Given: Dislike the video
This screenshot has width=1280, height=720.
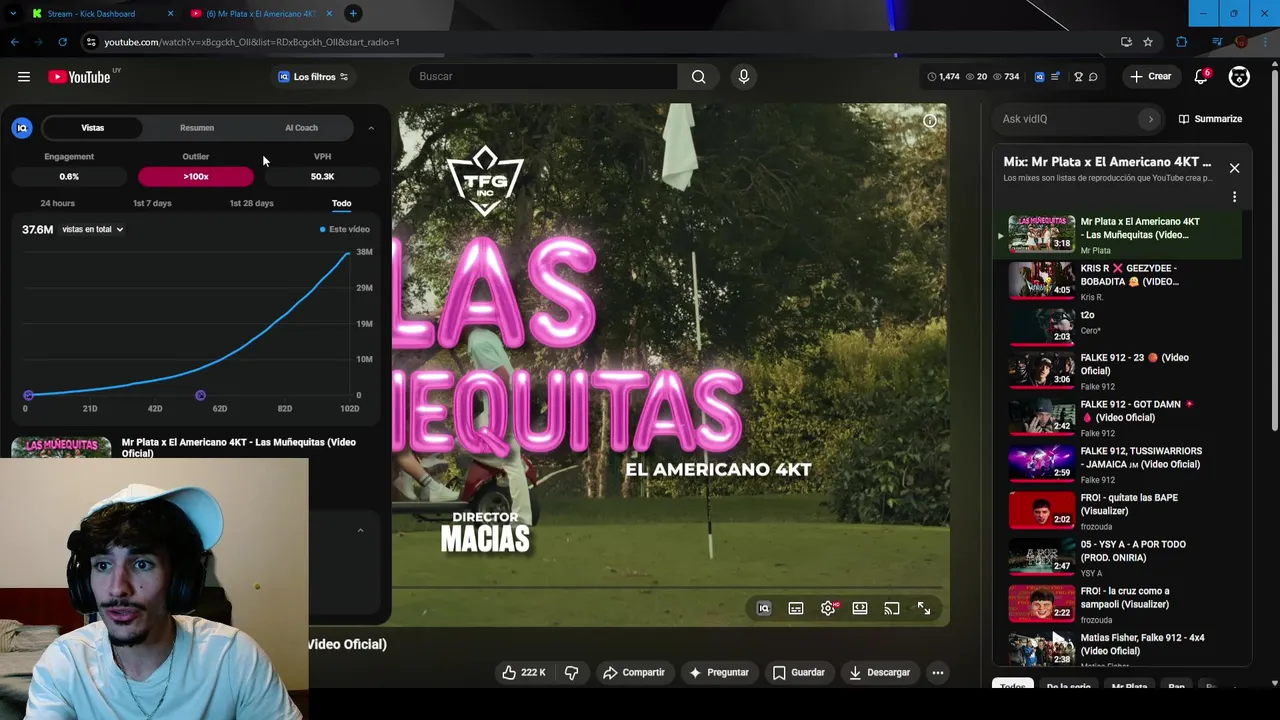Looking at the screenshot, I should (x=571, y=673).
